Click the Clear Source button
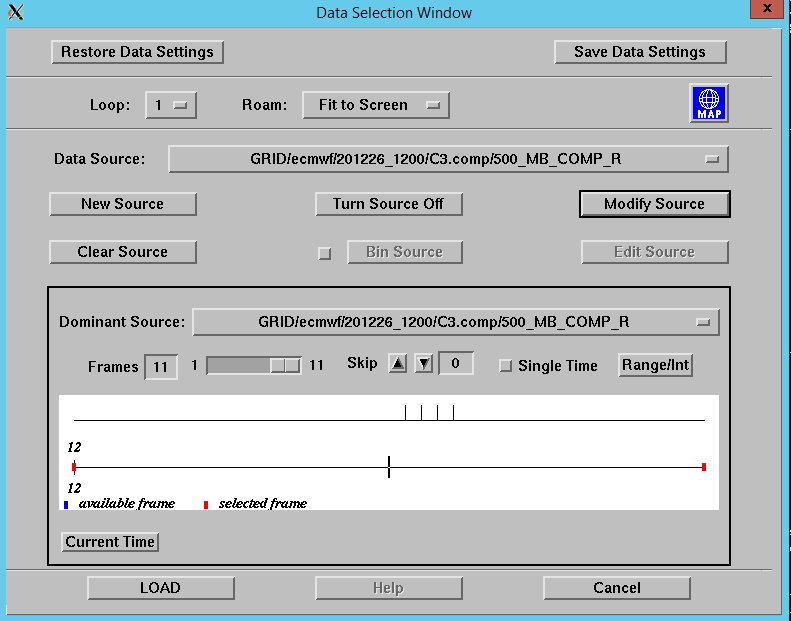791x621 pixels. coord(123,252)
